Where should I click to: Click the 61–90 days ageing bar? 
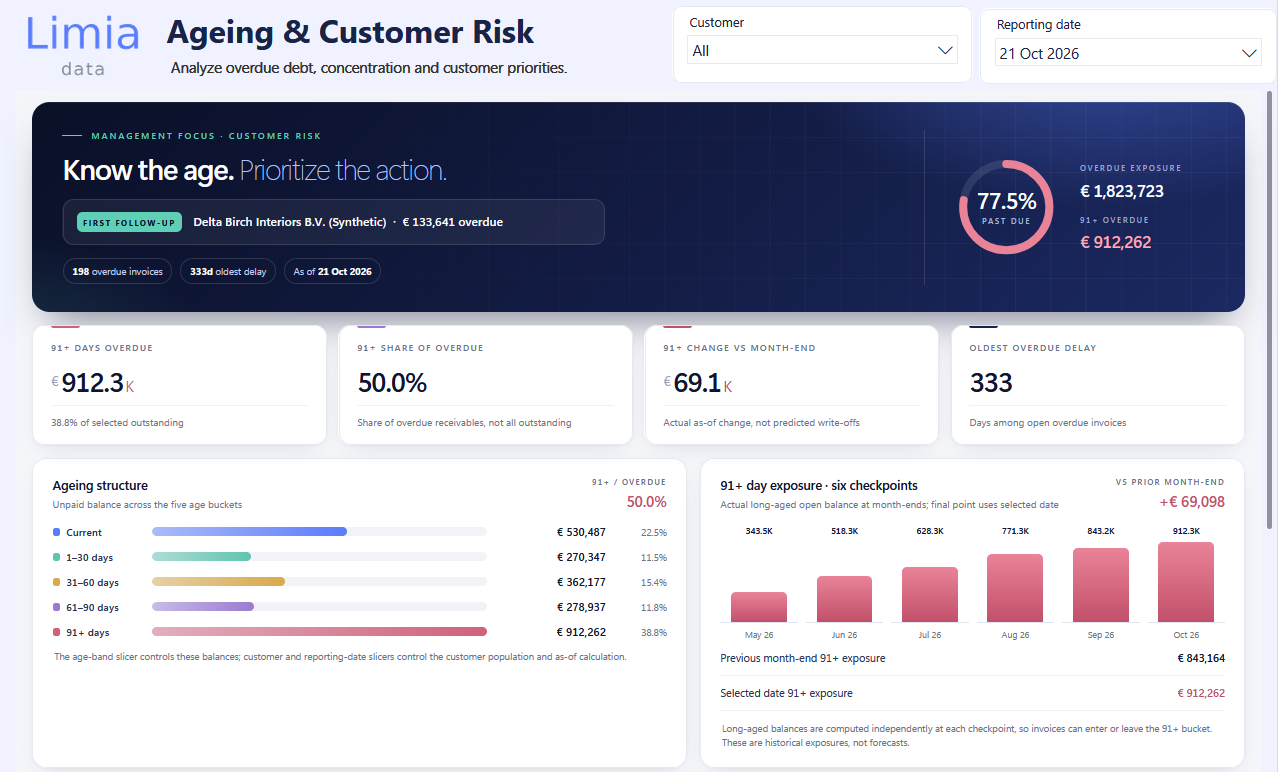pyautogui.click(x=203, y=606)
